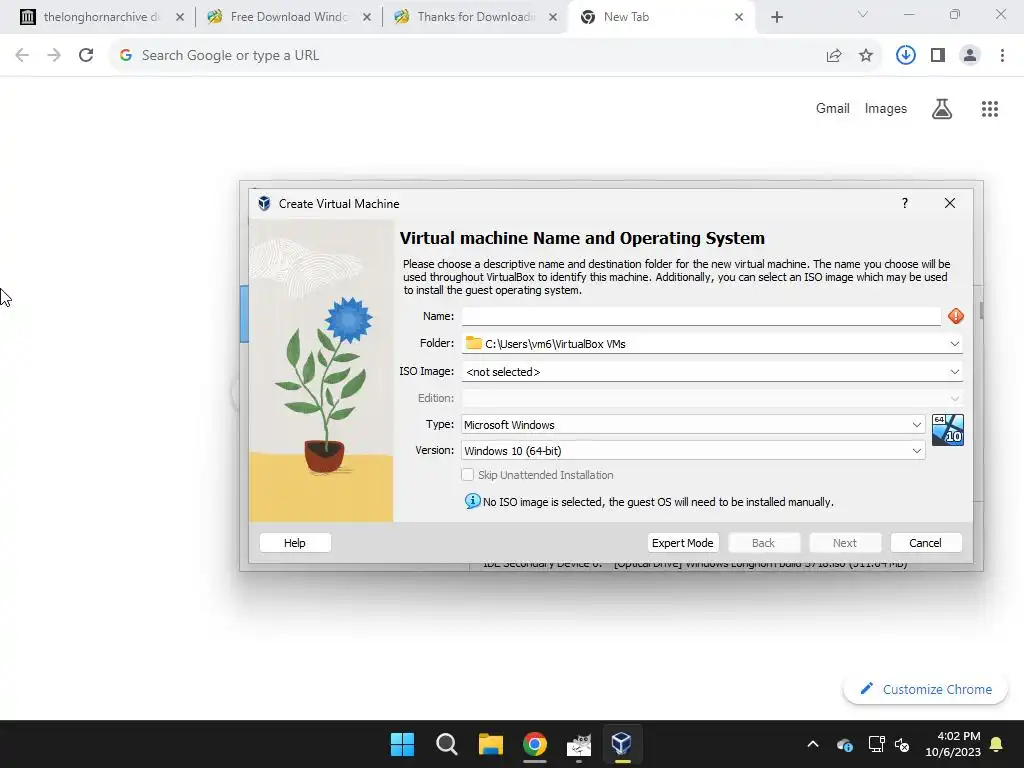1024x768 pixels.
Task: Click Customize Chrome button
Action: click(925, 689)
